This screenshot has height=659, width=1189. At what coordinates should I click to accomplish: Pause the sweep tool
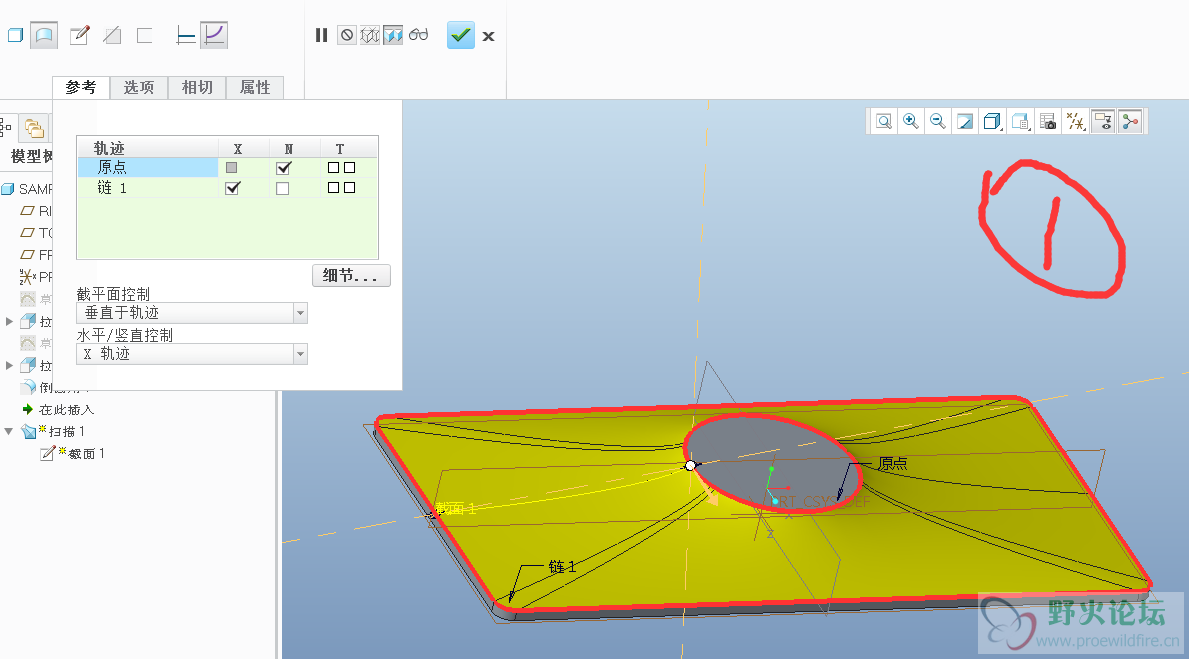[322, 35]
